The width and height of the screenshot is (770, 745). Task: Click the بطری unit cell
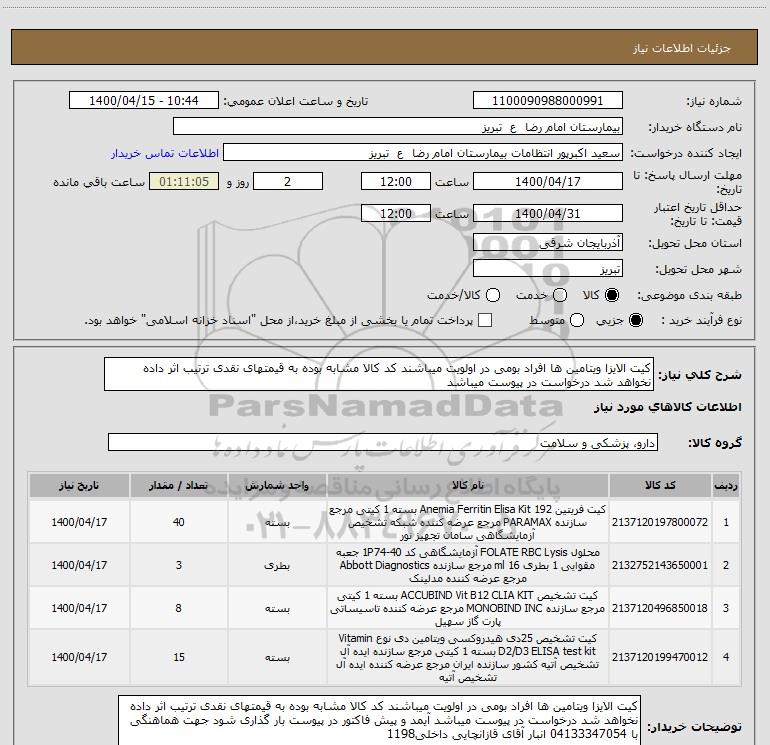click(277, 565)
